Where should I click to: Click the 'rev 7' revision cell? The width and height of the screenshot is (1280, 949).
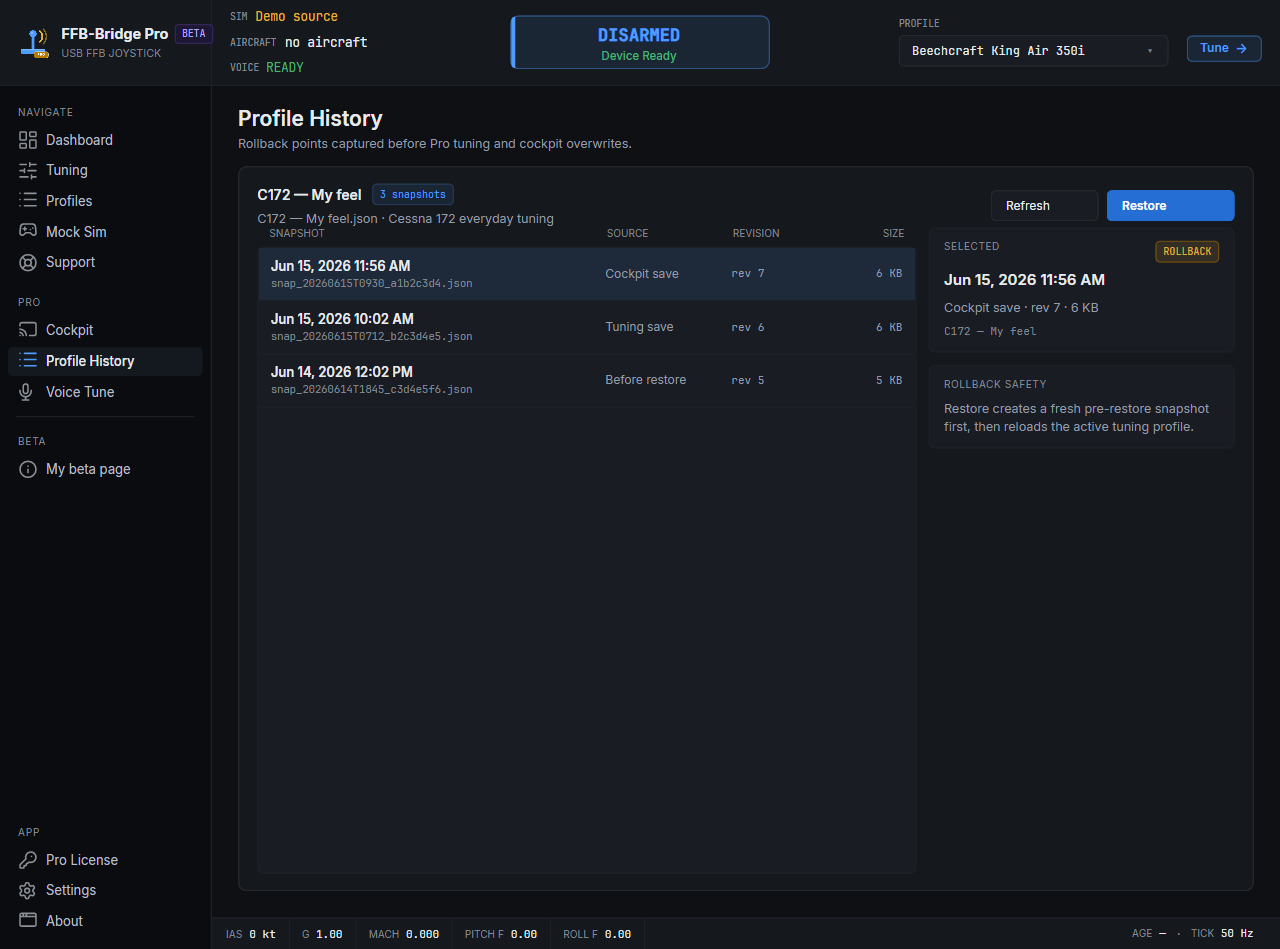[x=748, y=274]
